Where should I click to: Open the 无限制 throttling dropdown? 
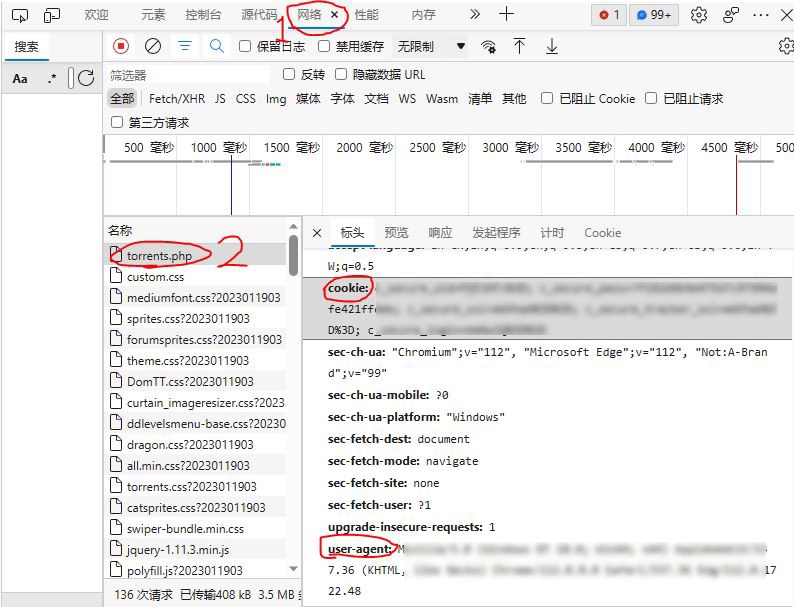point(431,46)
